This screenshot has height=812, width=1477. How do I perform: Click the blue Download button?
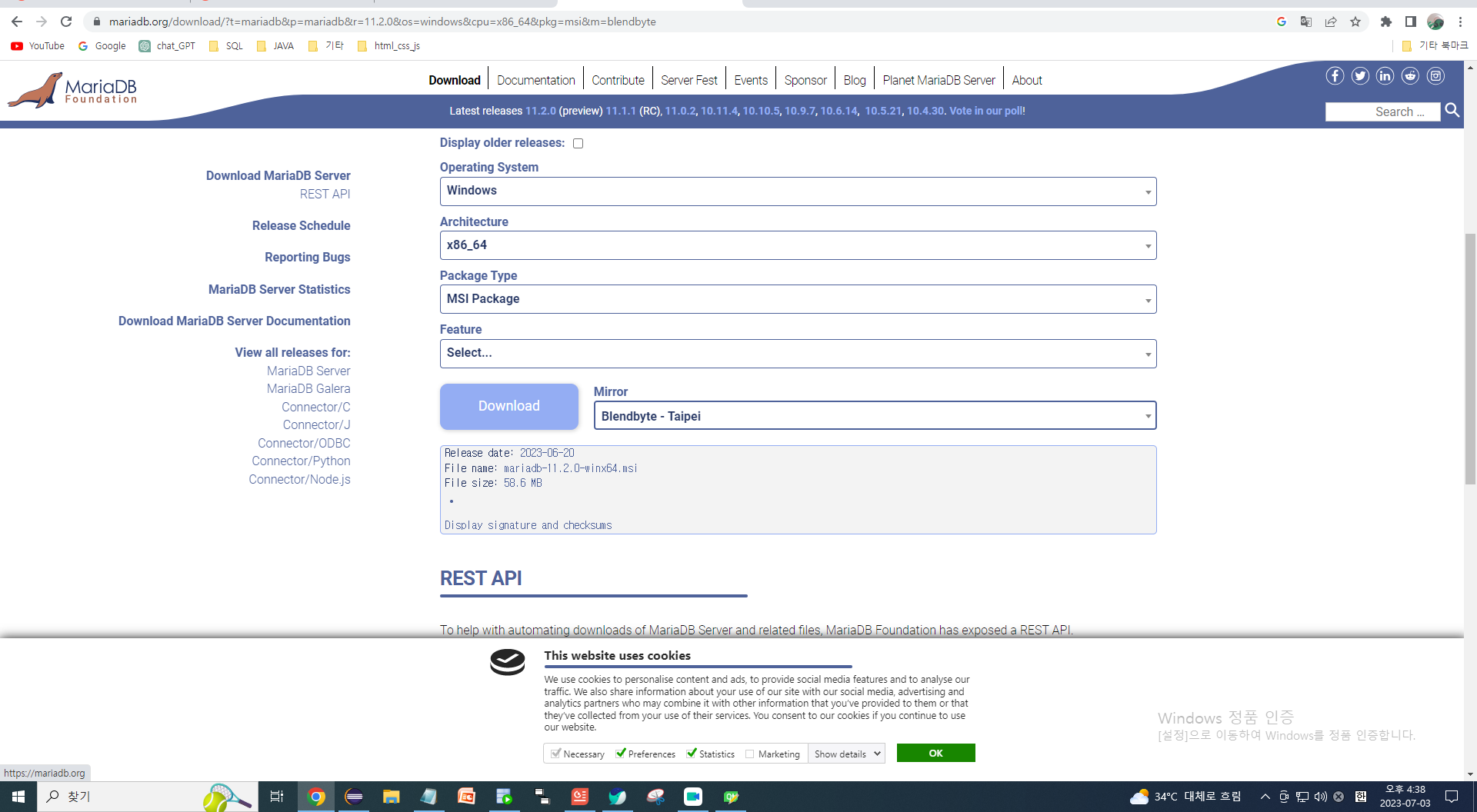click(x=509, y=406)
